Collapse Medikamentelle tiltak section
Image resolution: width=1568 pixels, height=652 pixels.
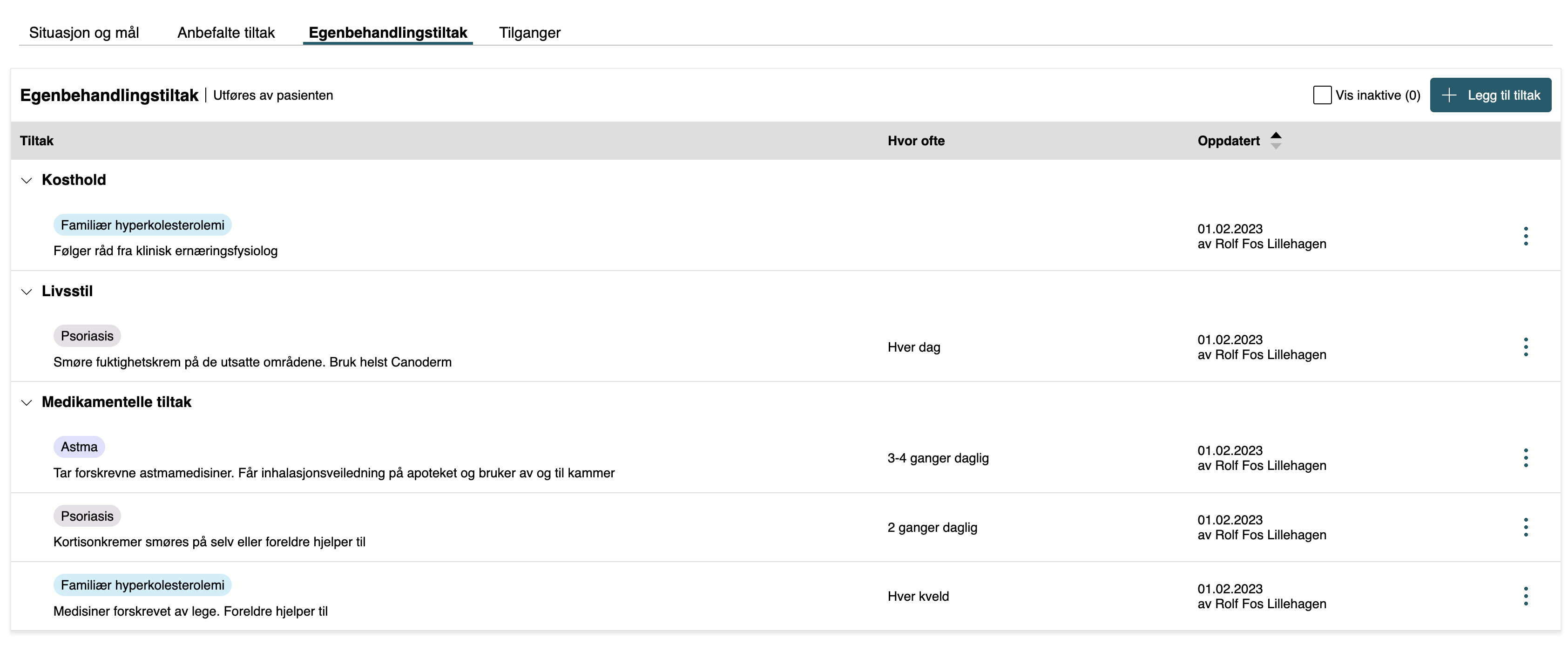click(26, 402)
